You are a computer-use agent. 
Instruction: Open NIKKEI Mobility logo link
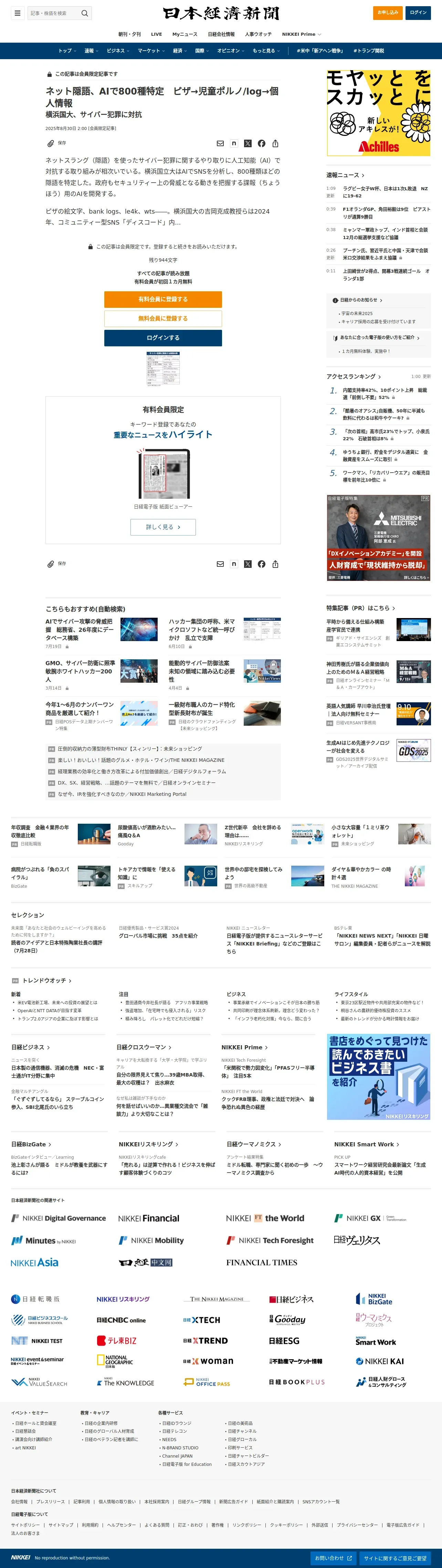(151, 1240)
